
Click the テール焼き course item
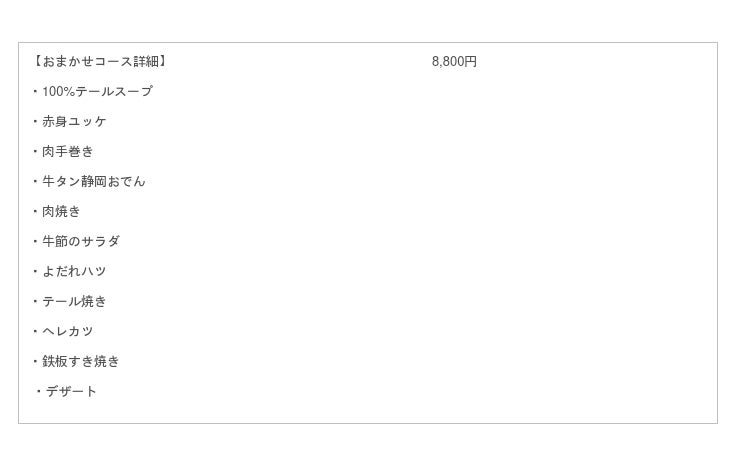pos(74,301)
